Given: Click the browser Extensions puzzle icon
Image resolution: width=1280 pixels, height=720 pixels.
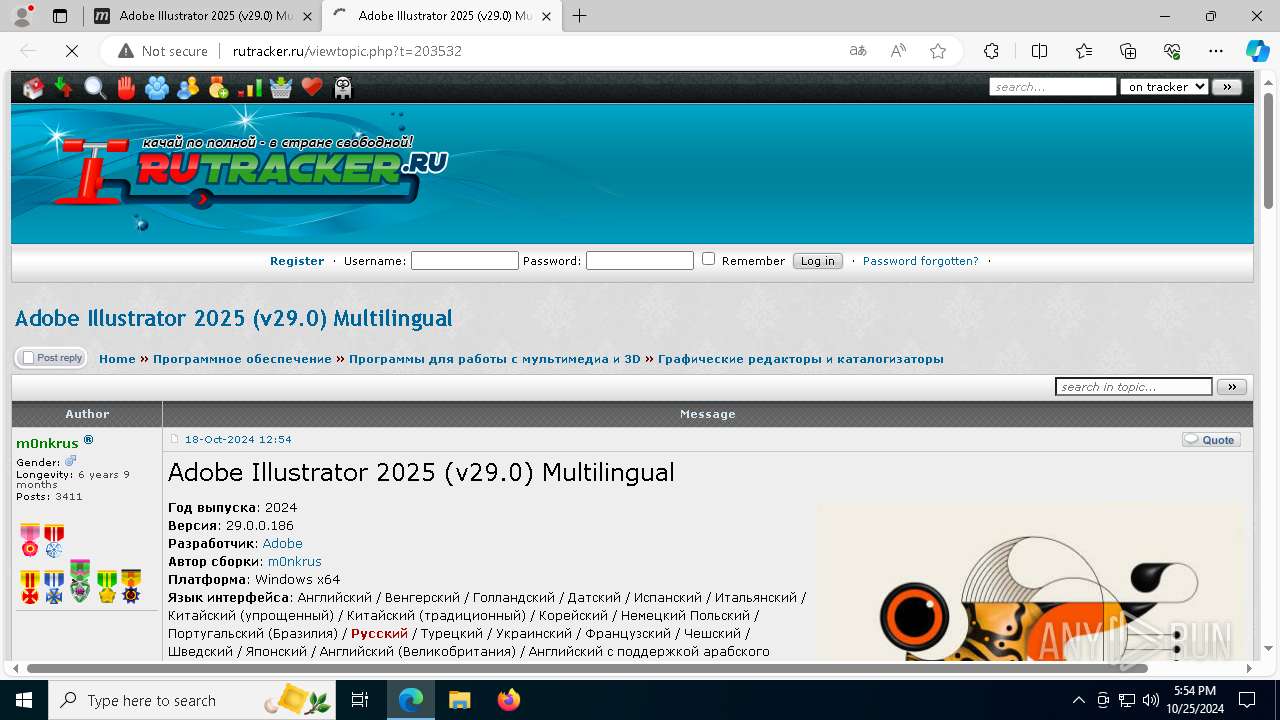Looking at the screenshot, I should (x=991, y=51).
